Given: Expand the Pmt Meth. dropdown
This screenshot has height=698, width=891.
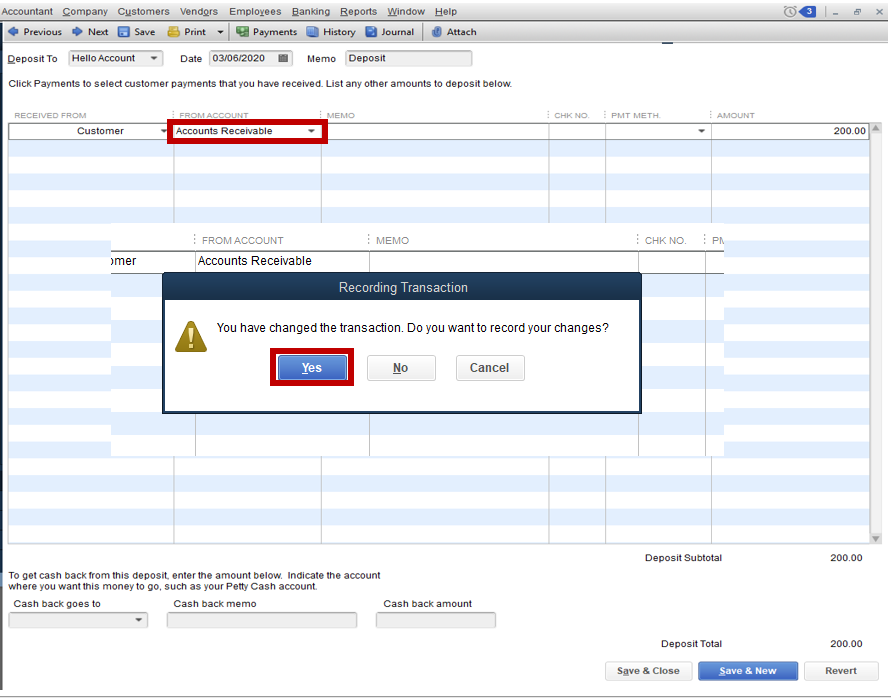Looking at the screenshot, I should (x=701, y=131).
